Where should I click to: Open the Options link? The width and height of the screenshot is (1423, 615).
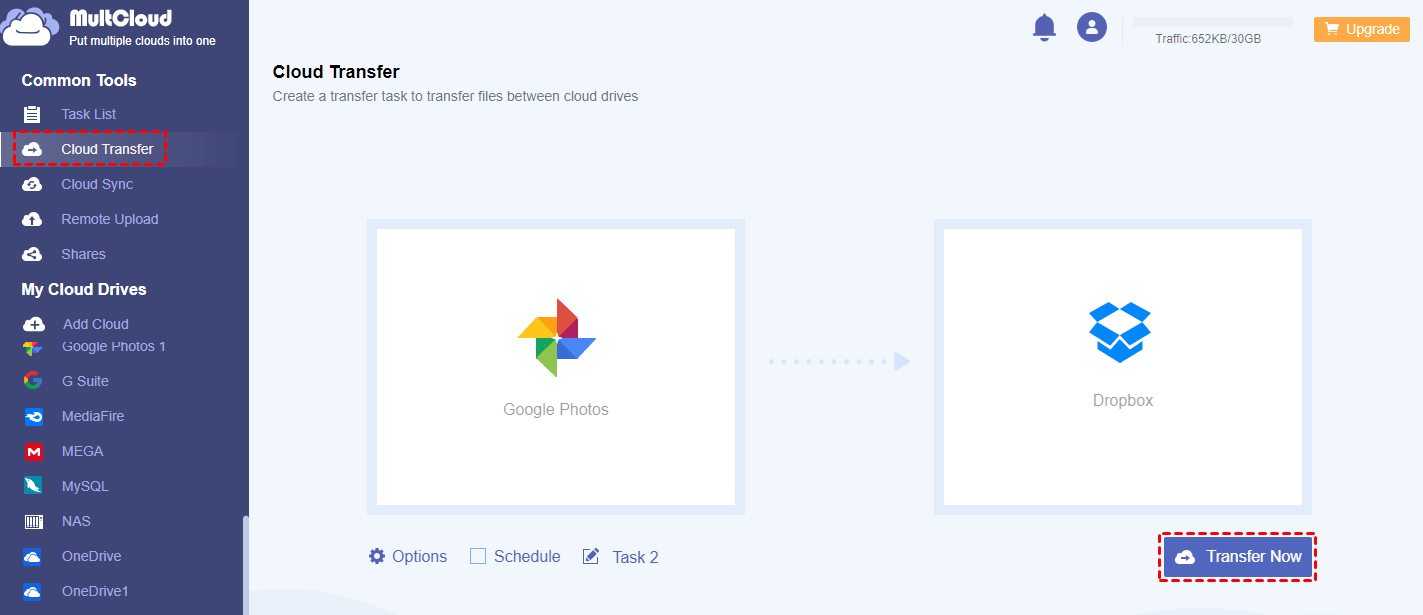[419, 556]
